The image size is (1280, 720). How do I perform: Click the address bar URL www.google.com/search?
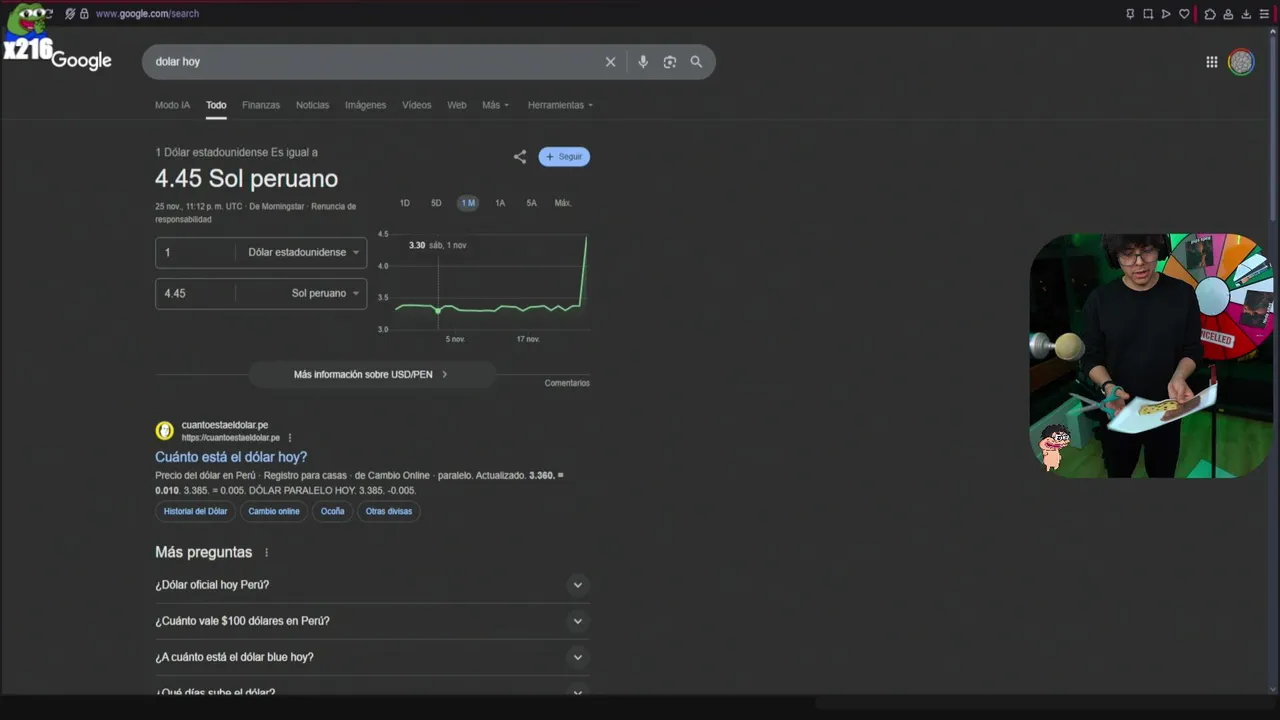click(x=147, y=14)
